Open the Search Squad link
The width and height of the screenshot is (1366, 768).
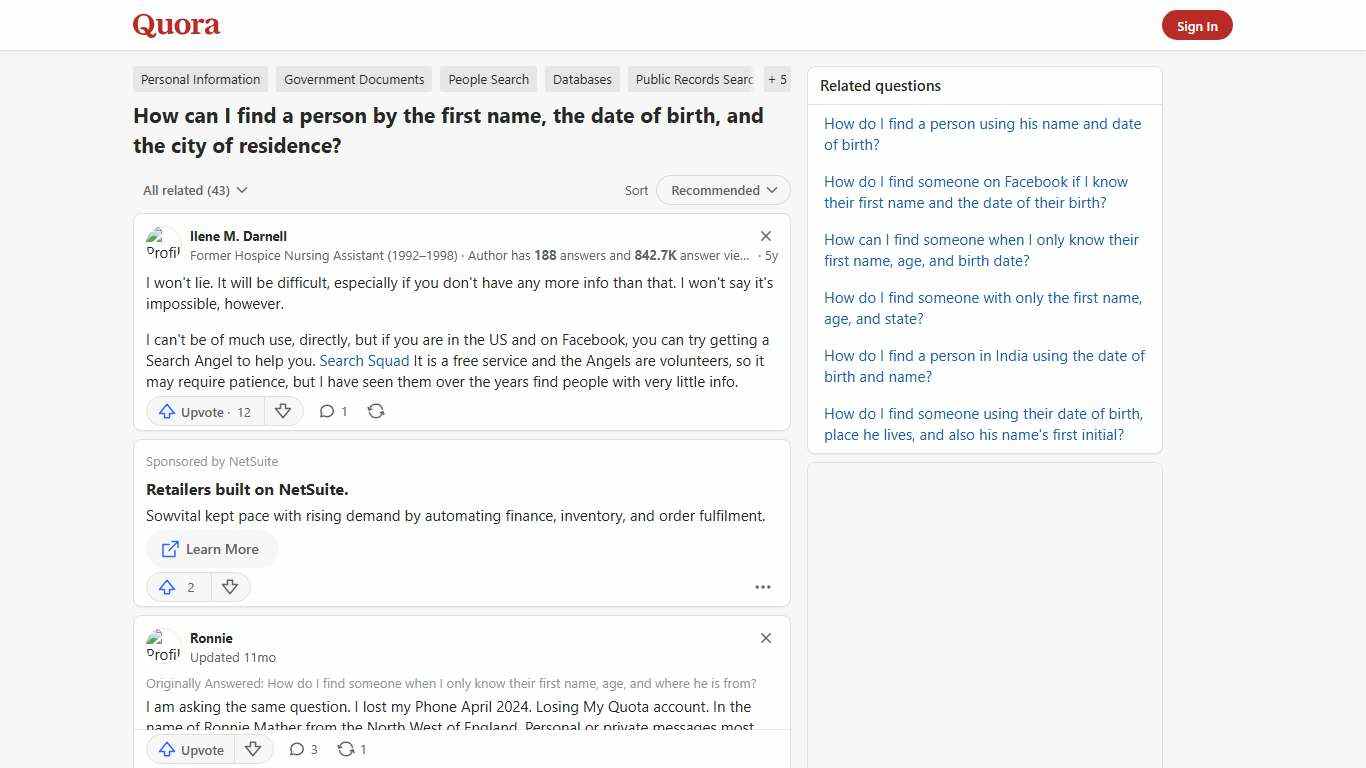364,360
